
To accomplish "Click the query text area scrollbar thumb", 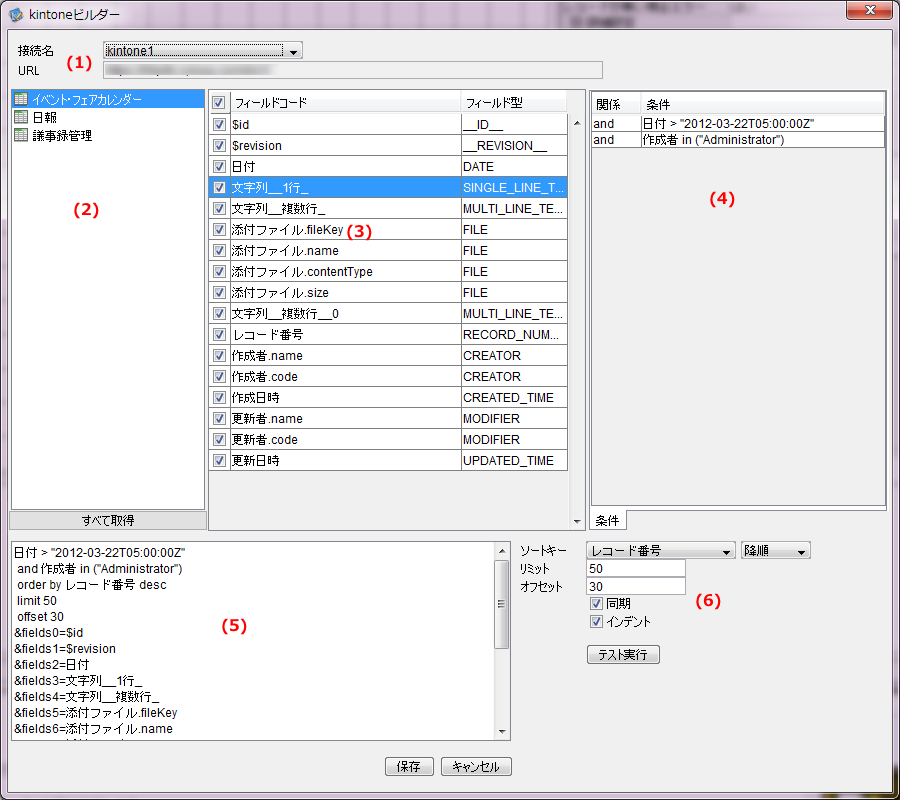I will tap(503, 604).
